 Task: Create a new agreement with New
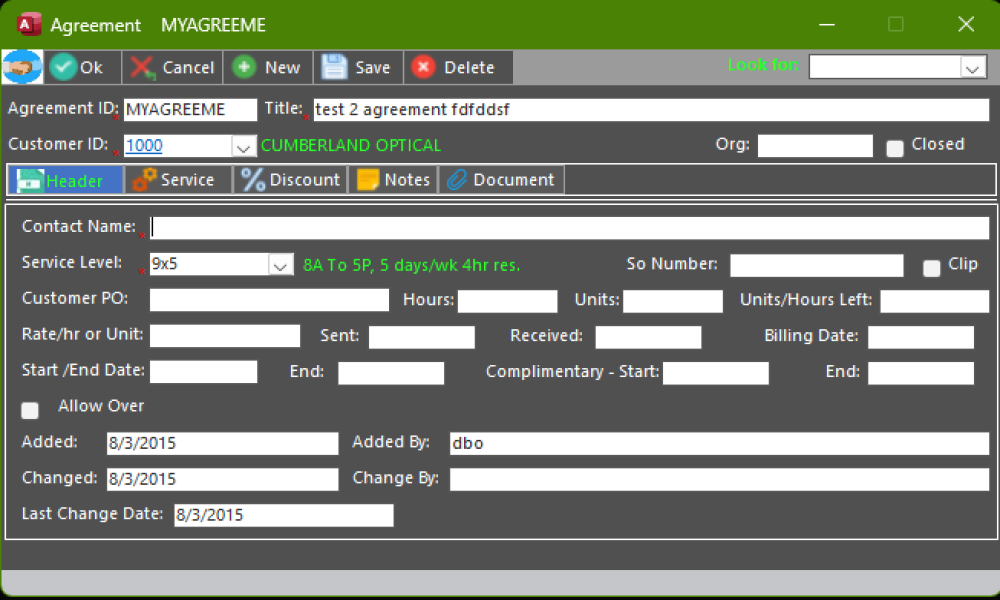(x=267, y=67)
